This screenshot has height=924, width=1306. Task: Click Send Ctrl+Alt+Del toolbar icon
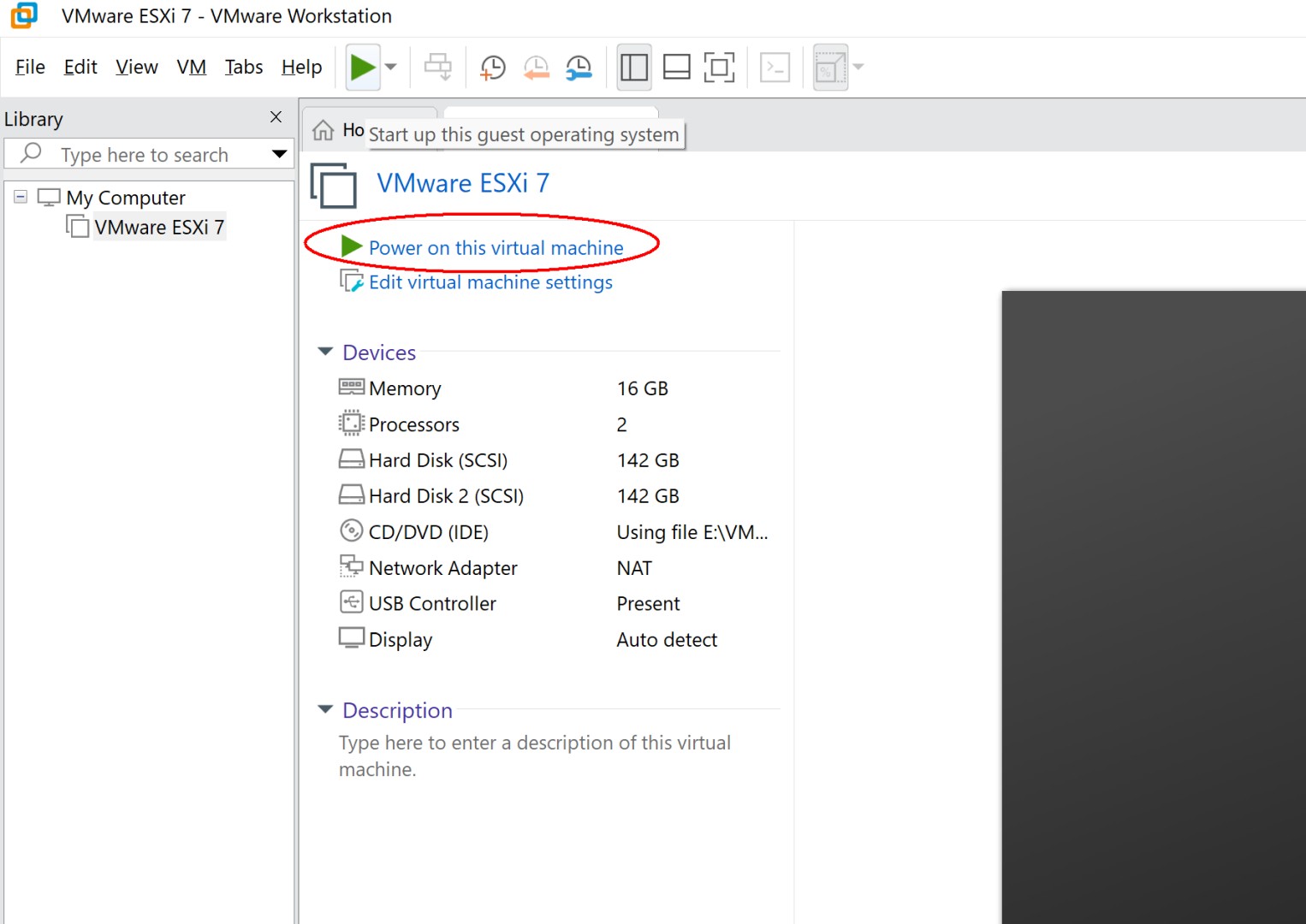(x=438, y=67)
